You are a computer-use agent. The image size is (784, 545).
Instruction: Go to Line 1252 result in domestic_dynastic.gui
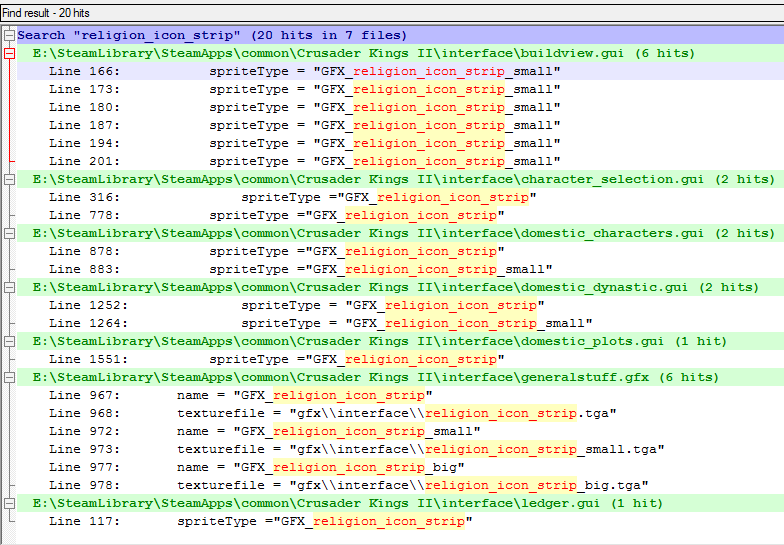tap(400, 306)
